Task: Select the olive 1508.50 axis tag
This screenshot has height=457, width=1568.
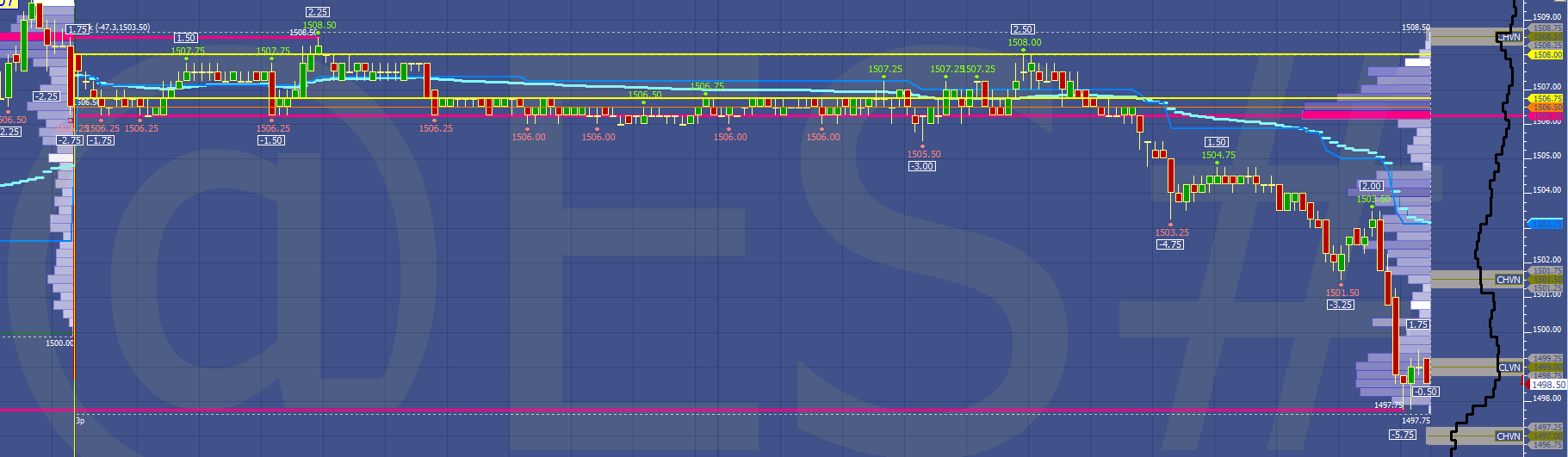Action: 1546,37
